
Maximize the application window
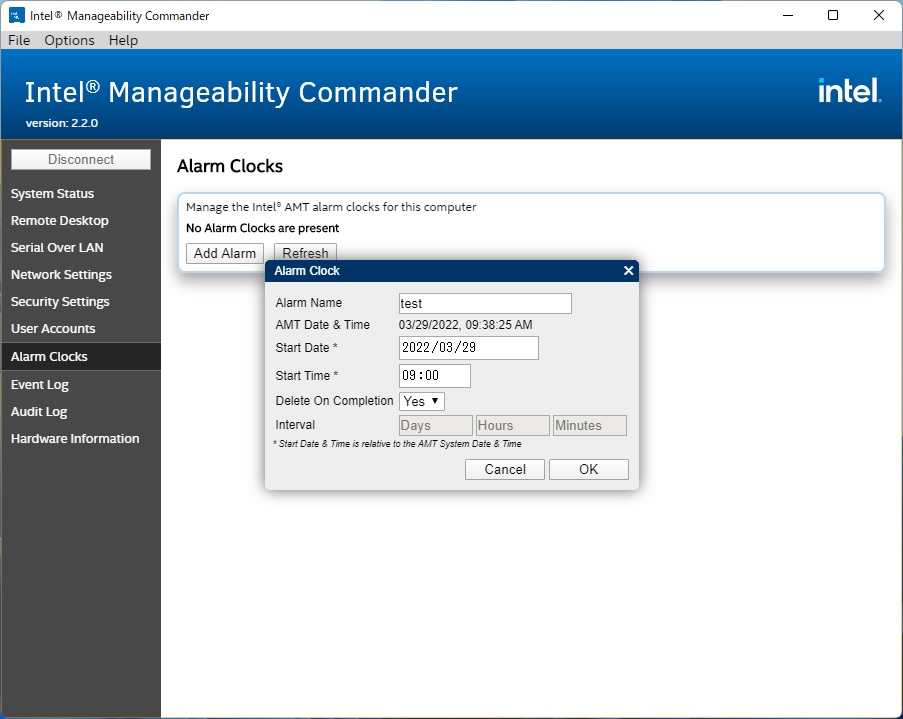[x=833, y=16]
